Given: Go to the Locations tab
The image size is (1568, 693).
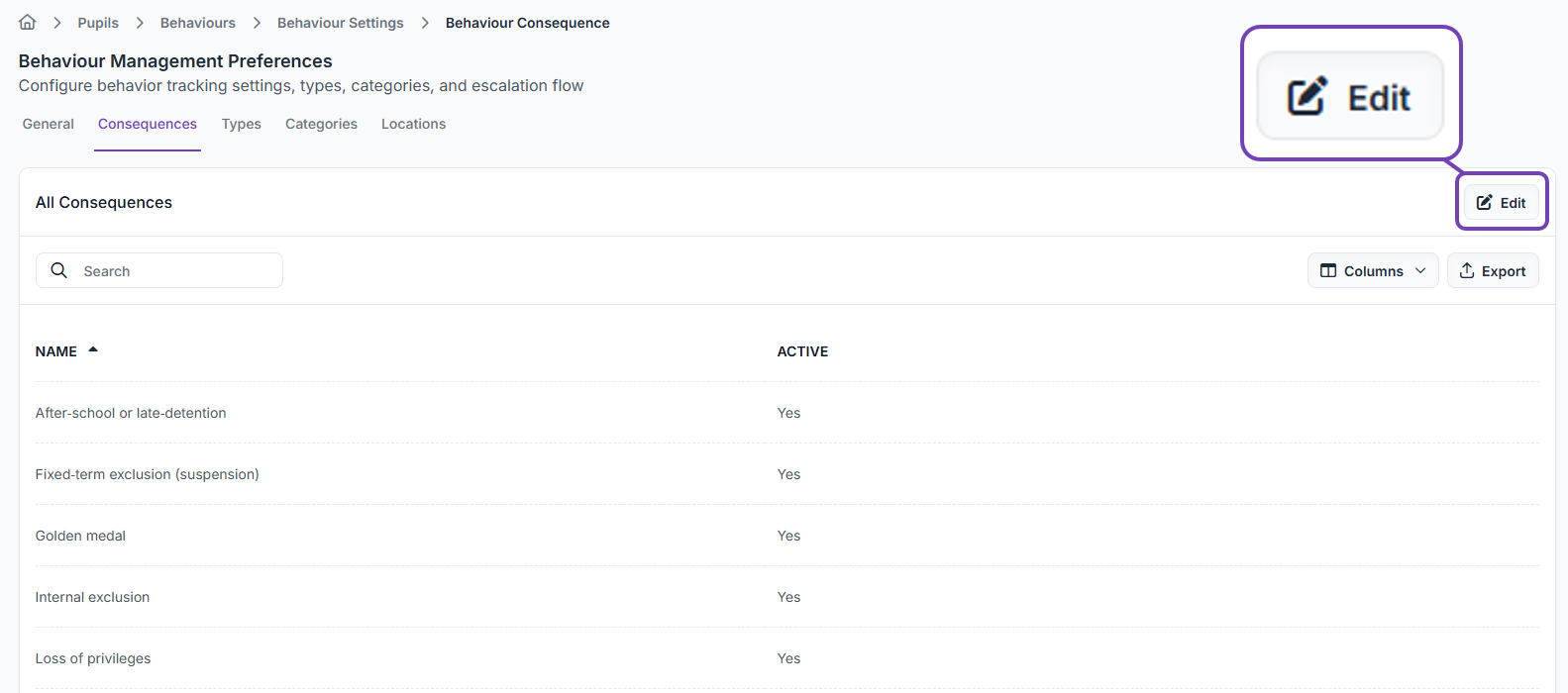Looking at the screenshot, I should (413, 124).
